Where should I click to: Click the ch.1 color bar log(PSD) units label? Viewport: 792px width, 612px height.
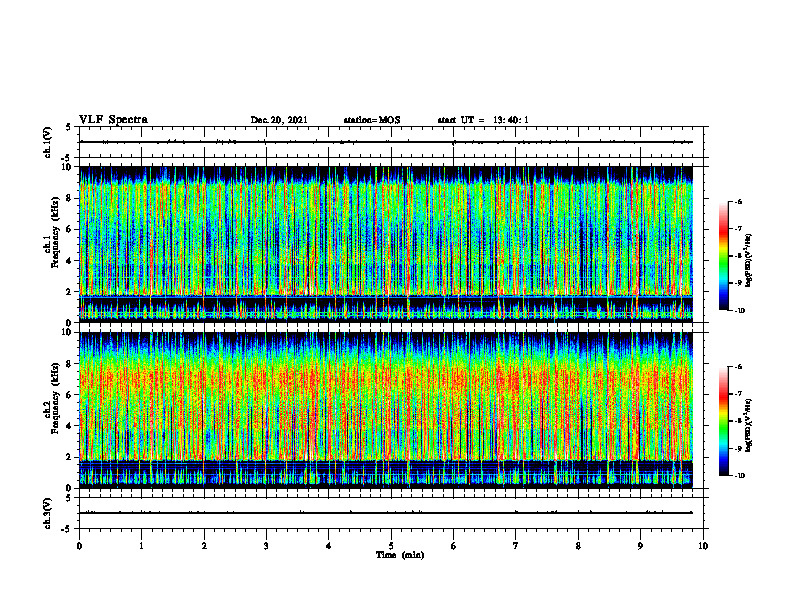pos(749,261)
